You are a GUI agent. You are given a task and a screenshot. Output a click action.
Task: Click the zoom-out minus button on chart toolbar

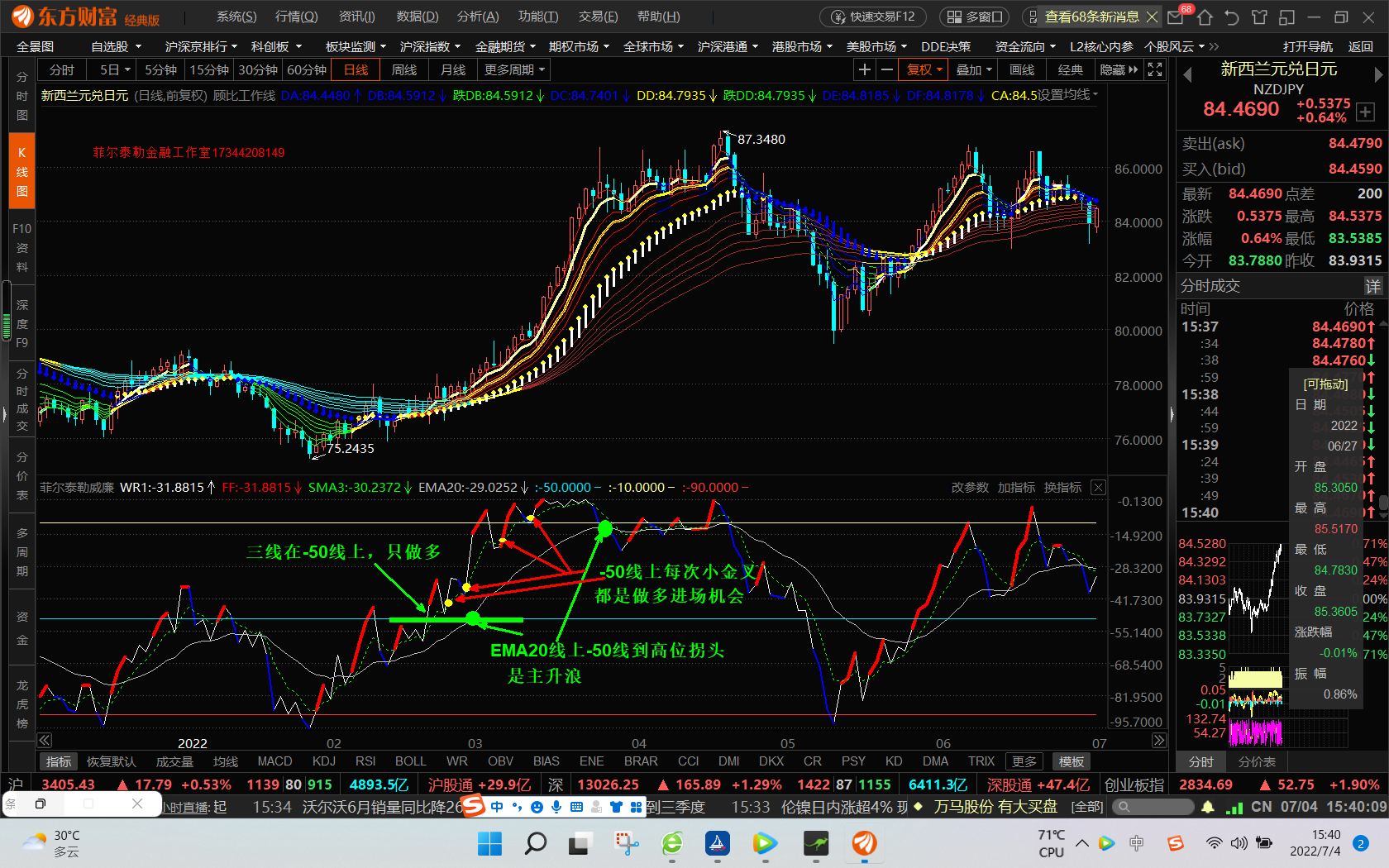[887, 70]
